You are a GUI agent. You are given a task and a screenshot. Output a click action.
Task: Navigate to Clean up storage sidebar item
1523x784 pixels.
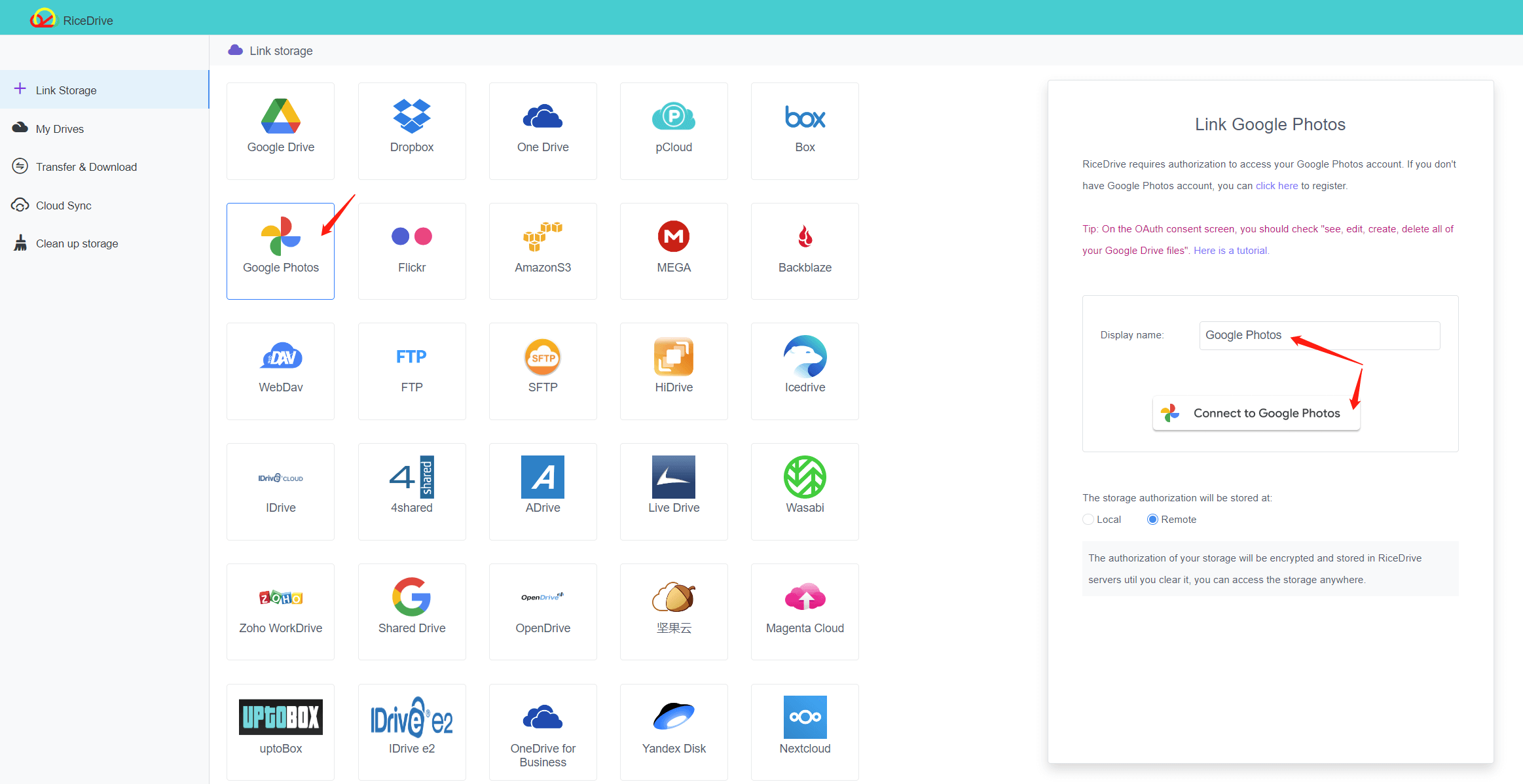77,242
